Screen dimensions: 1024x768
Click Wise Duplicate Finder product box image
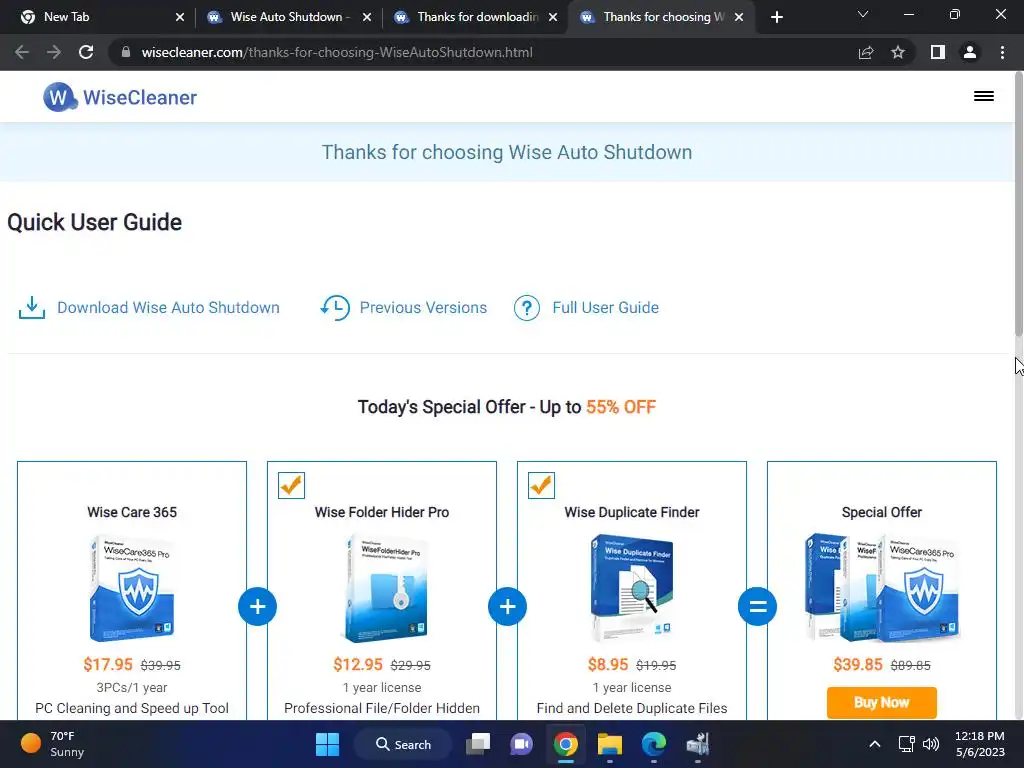pos(632,588)
